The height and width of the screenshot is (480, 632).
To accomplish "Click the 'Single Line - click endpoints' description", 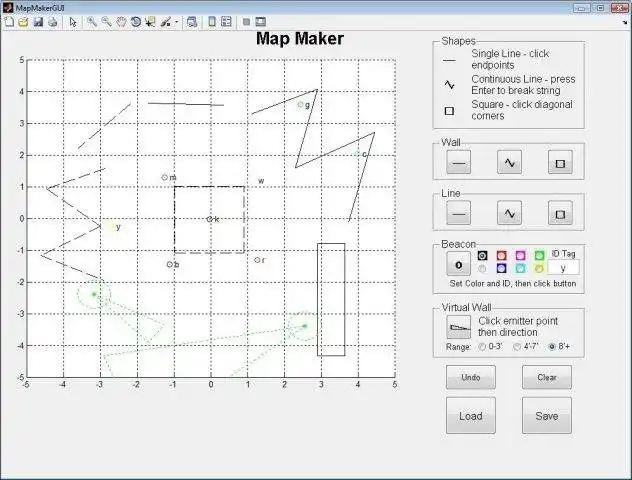I will (510, 59).
